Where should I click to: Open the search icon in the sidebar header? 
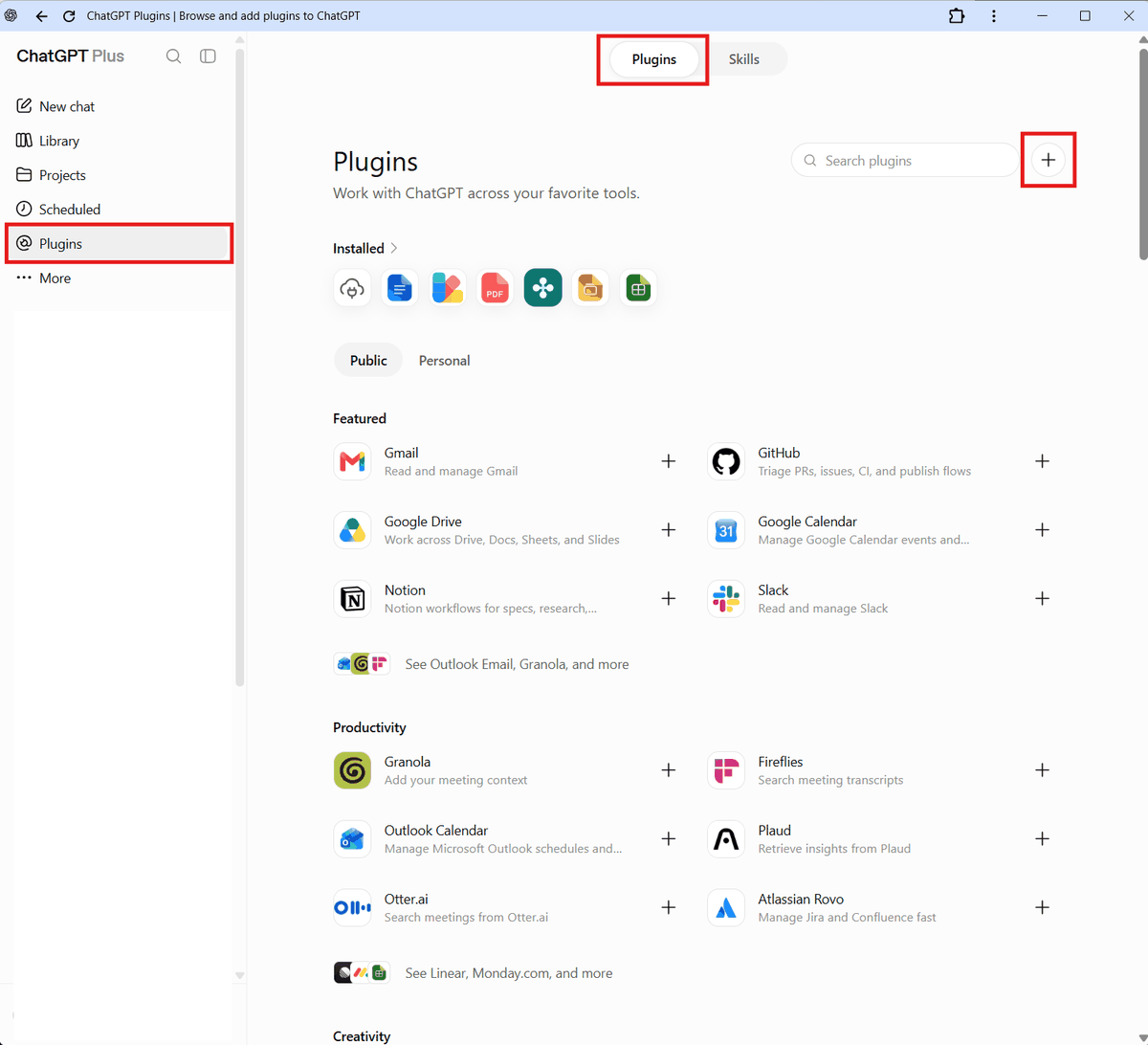(173, 56)
